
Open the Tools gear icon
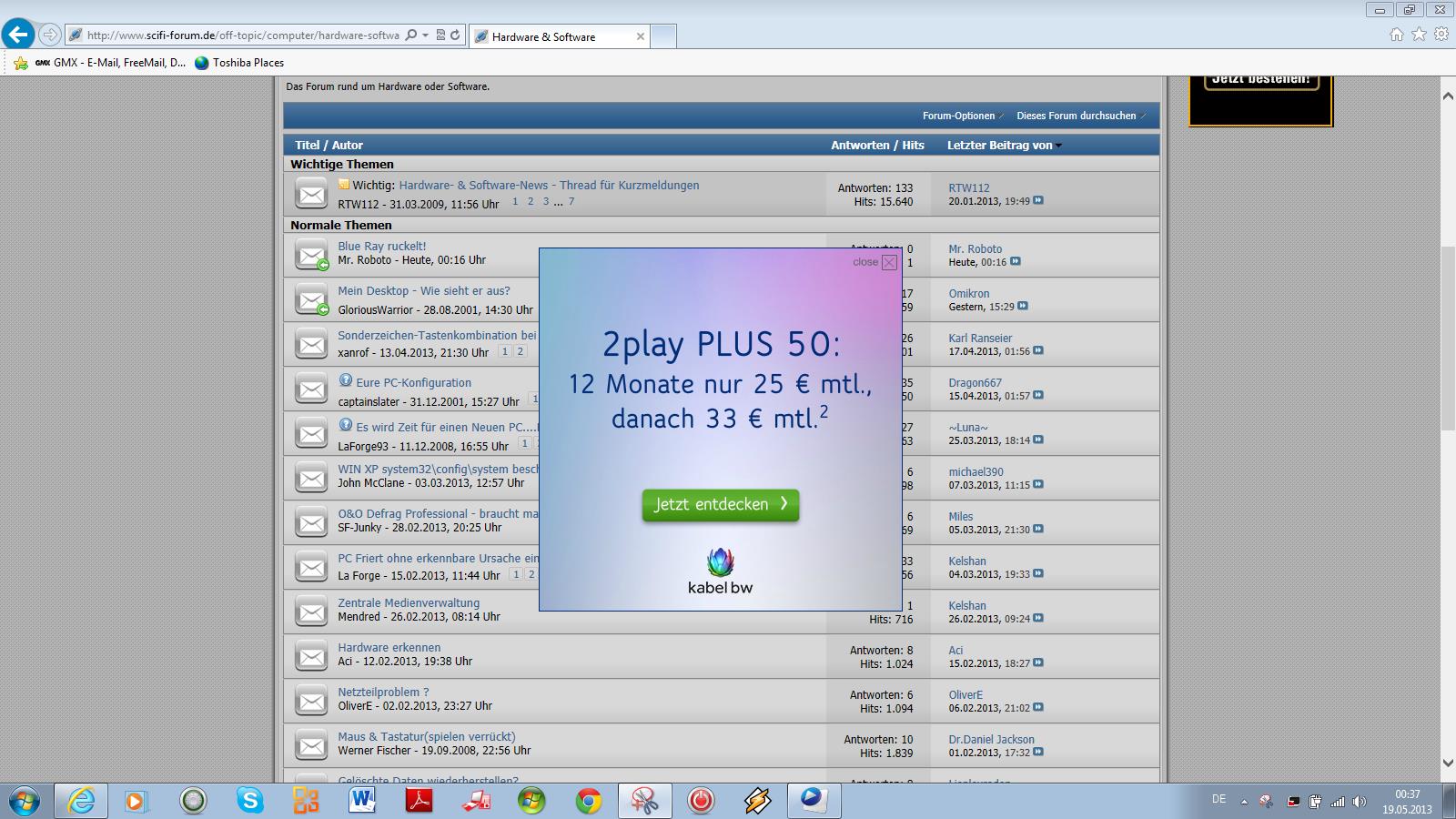coord(1441,35)
